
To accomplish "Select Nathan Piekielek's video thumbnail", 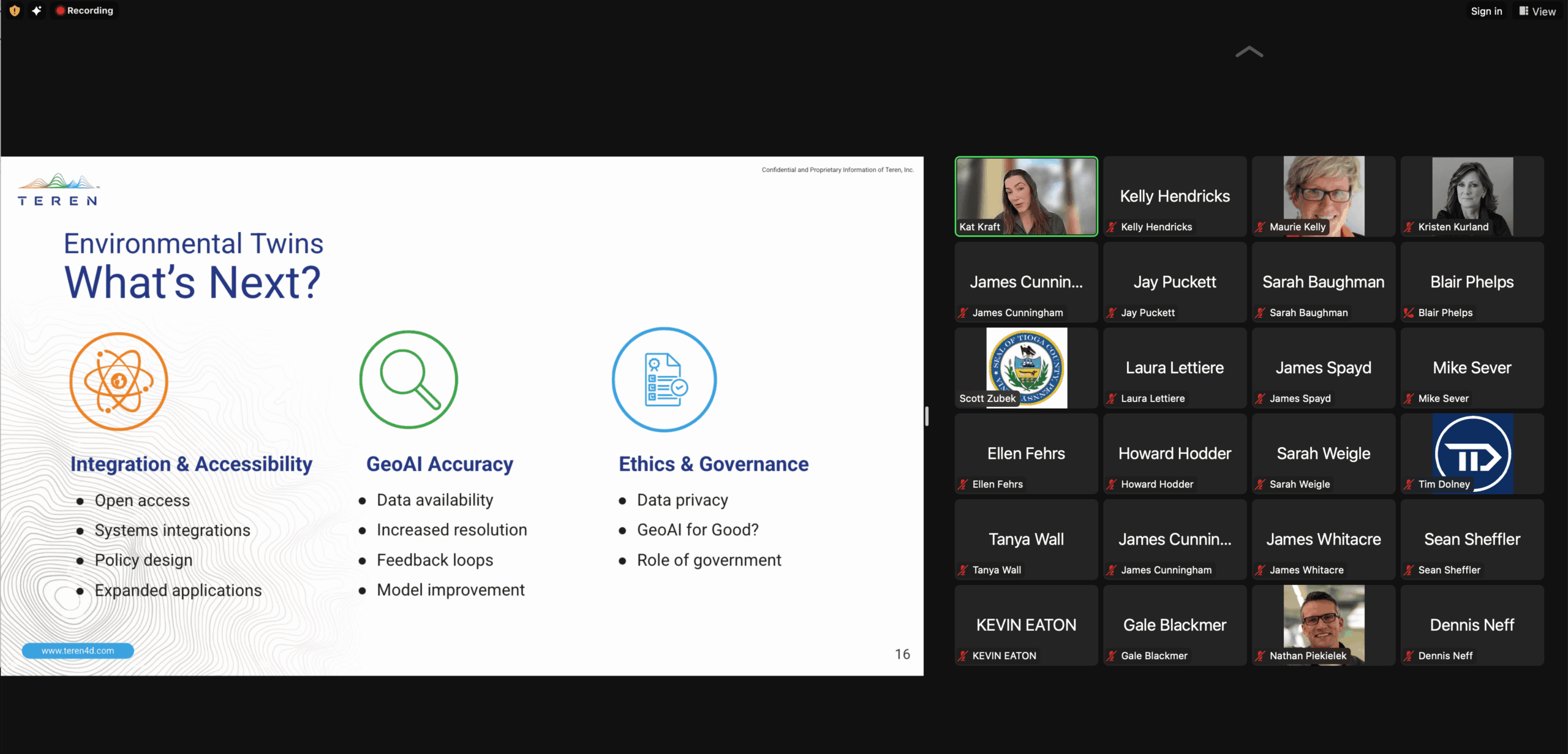I will (x=1324, y=625).
